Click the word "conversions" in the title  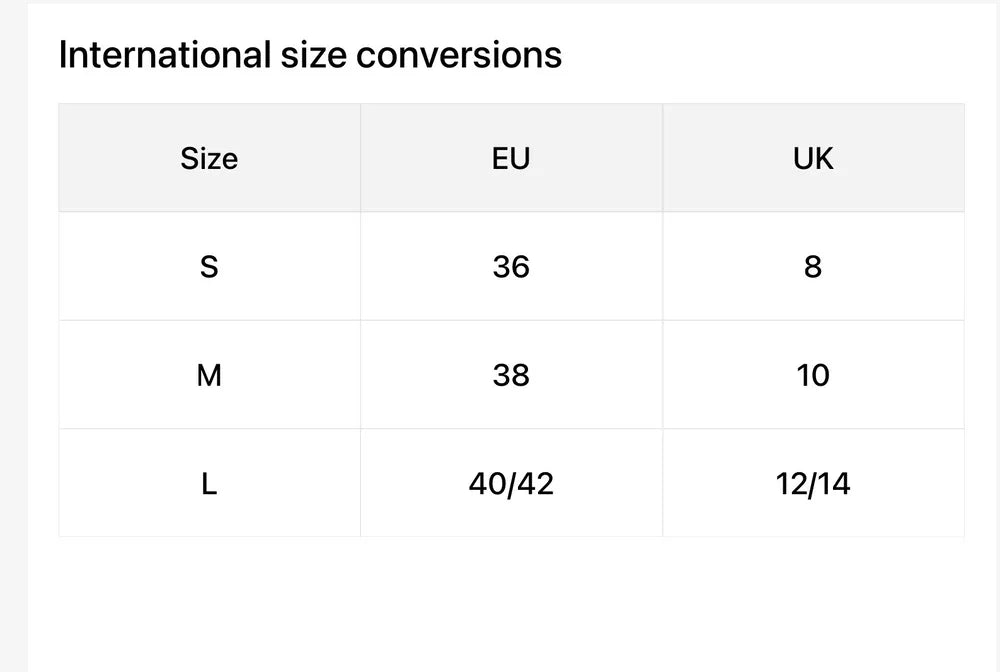[x=459, y=55]
